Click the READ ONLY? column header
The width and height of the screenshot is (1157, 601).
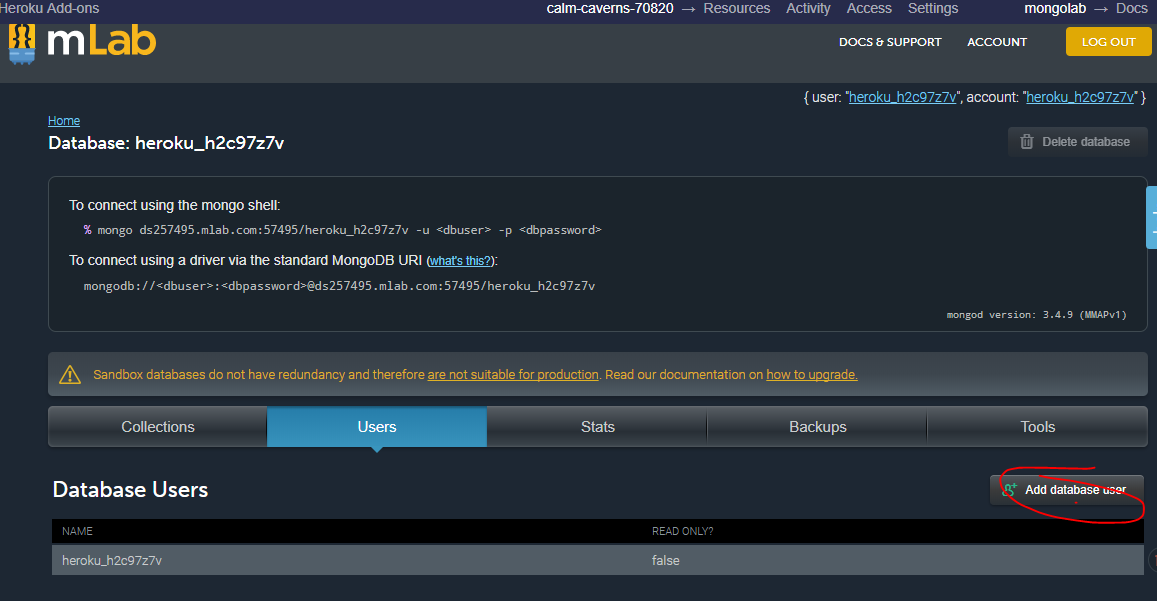click(x=683, y=531)
